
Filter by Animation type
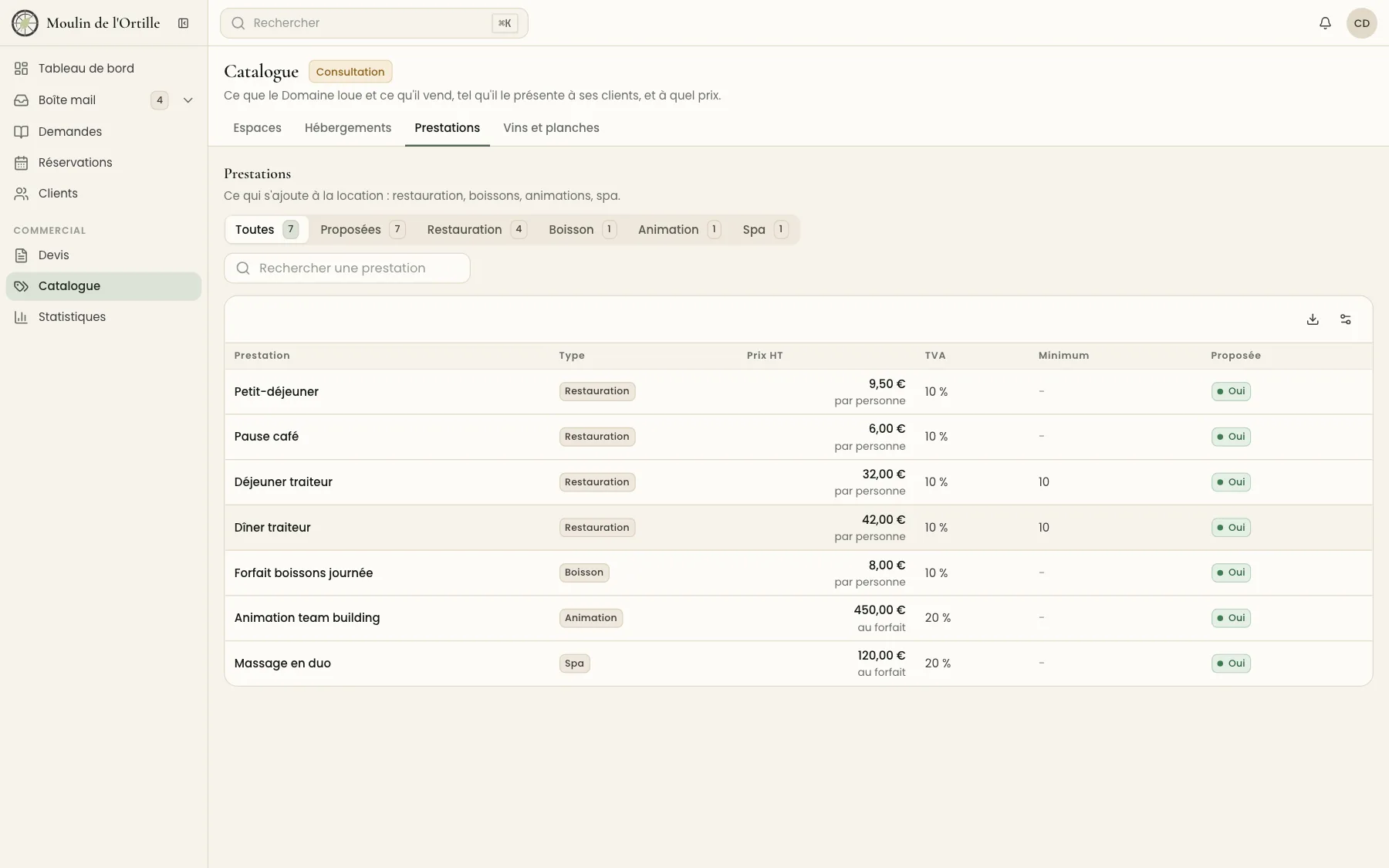679,230
